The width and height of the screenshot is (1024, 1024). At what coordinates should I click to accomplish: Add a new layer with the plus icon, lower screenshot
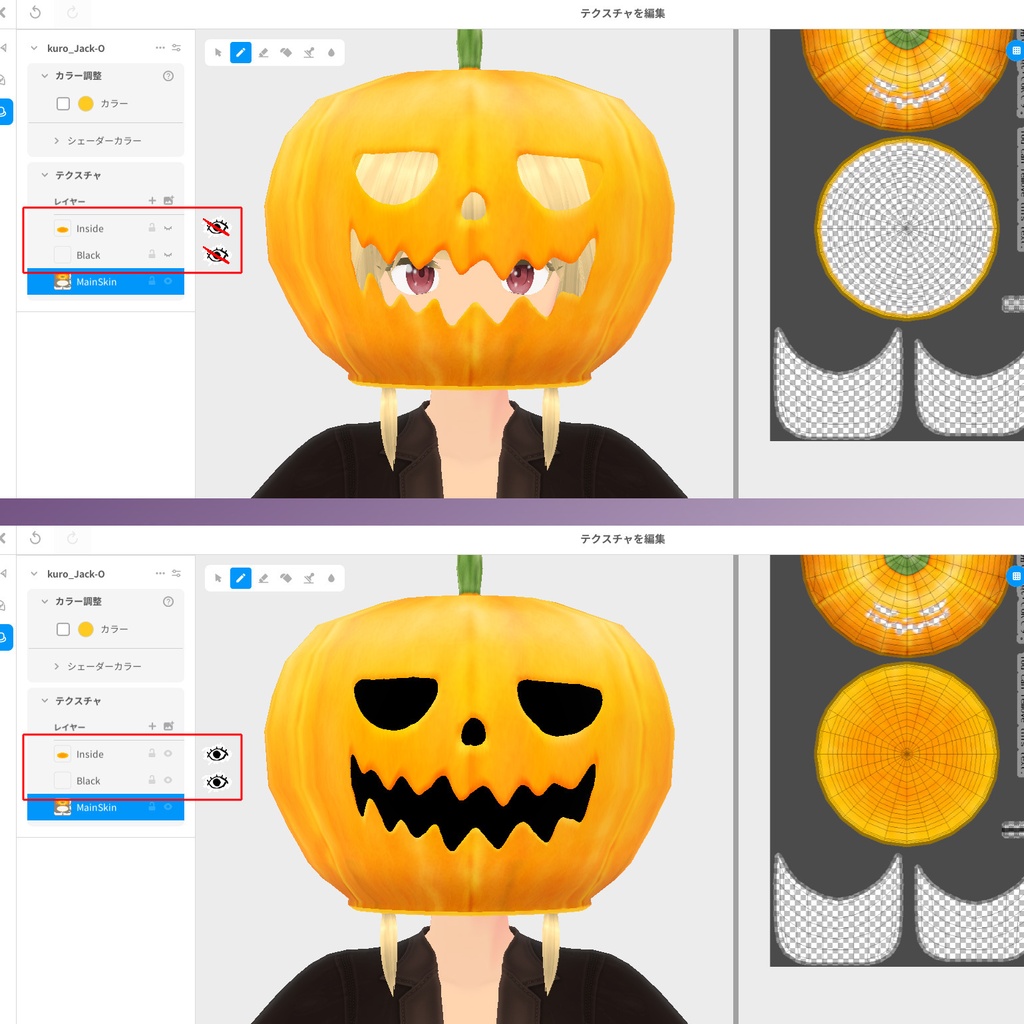(x=152, y=726)
